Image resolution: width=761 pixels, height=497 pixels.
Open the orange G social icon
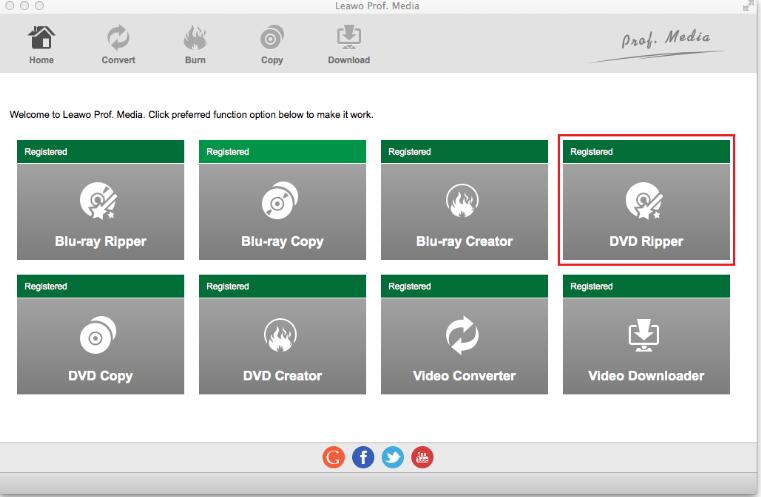tap(333, 457)
